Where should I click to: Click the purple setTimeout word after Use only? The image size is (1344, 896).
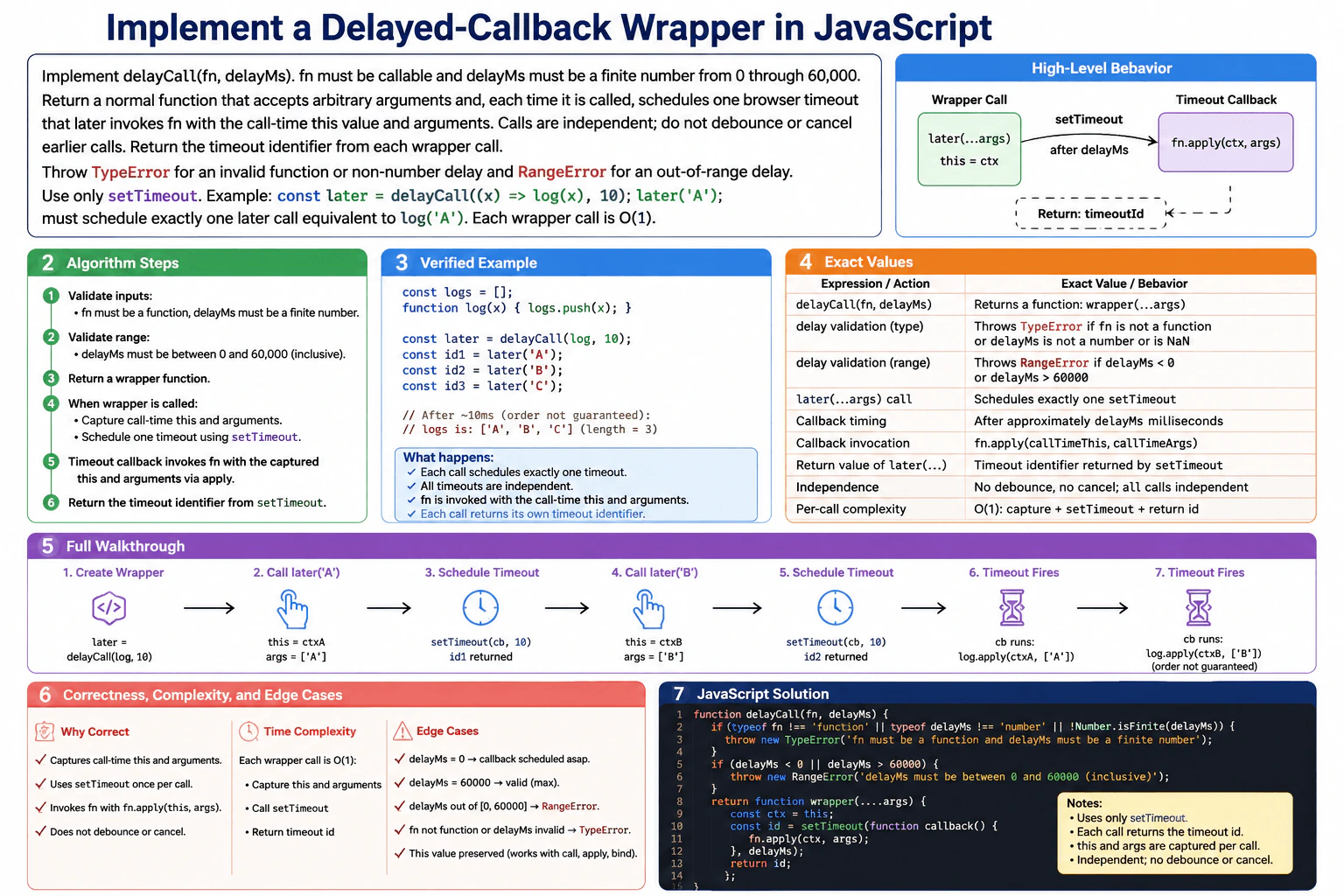[152, 195]
